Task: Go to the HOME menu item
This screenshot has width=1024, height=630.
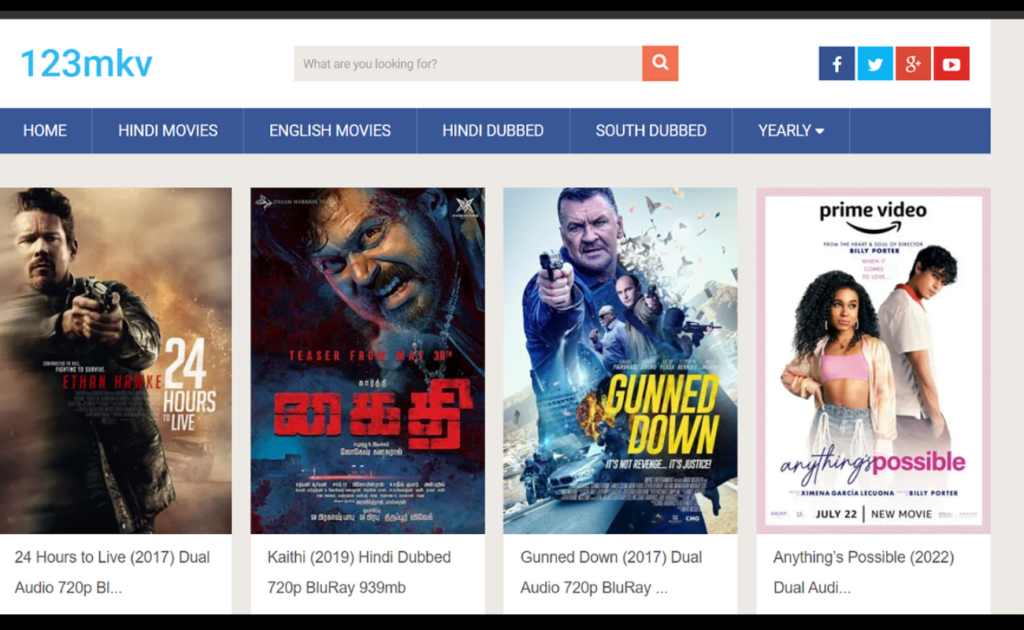Action: [x=45, y=131]
